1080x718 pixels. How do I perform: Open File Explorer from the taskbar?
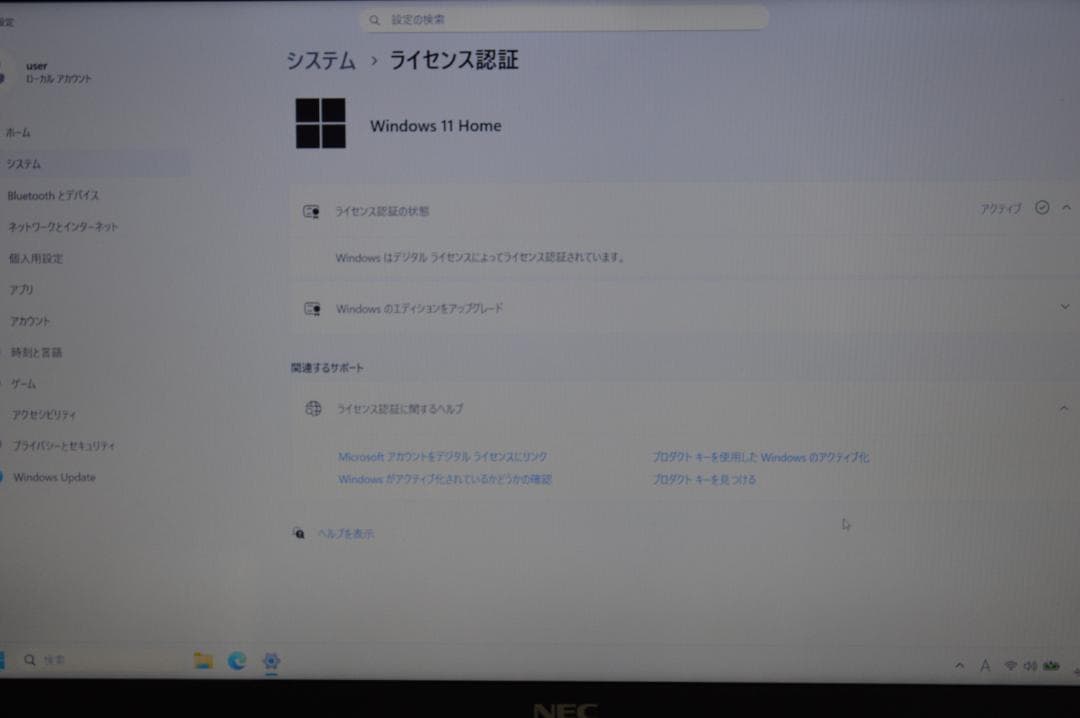click(x=201, y=661)
